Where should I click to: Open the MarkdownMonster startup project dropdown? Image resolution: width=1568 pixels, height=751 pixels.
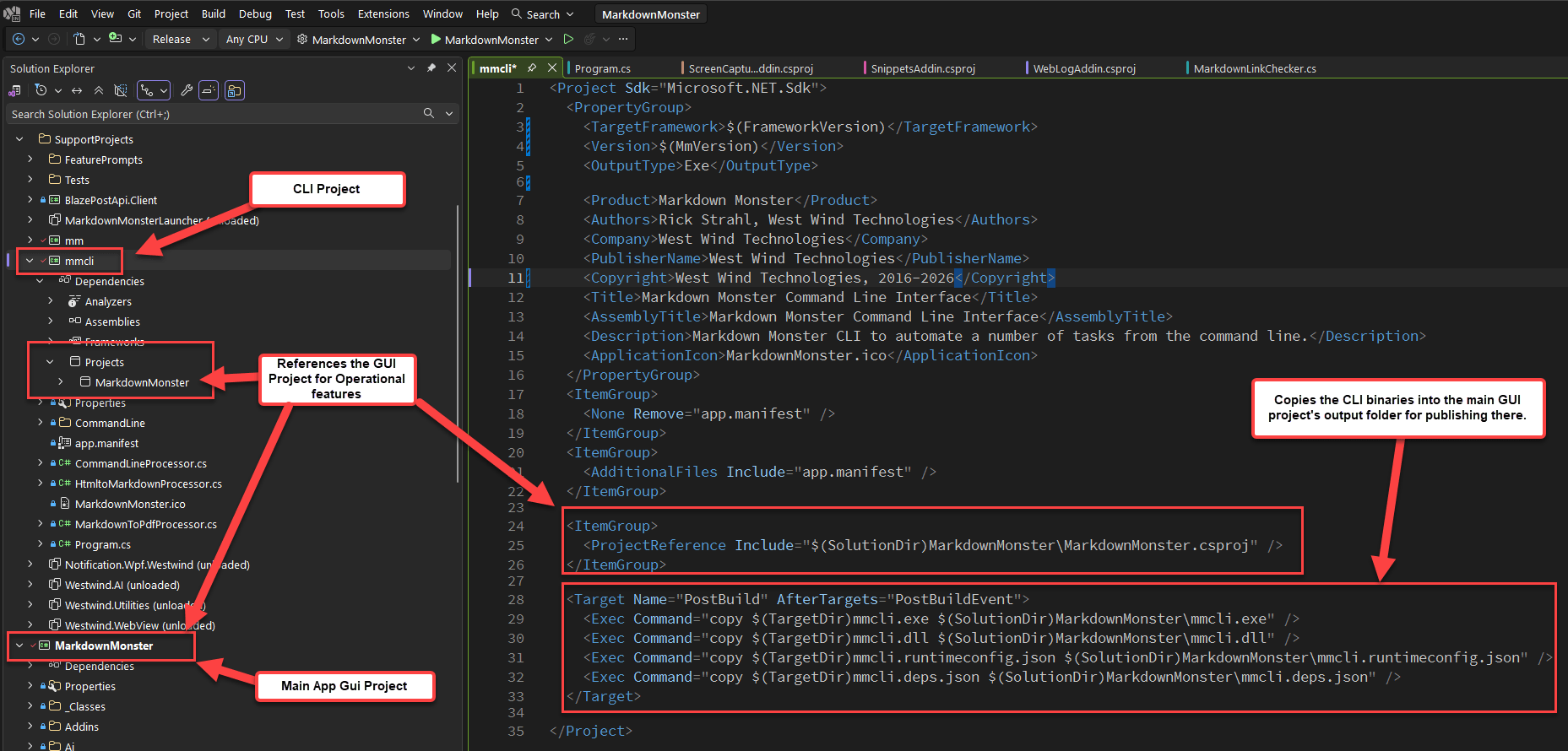tap(359, 39)
